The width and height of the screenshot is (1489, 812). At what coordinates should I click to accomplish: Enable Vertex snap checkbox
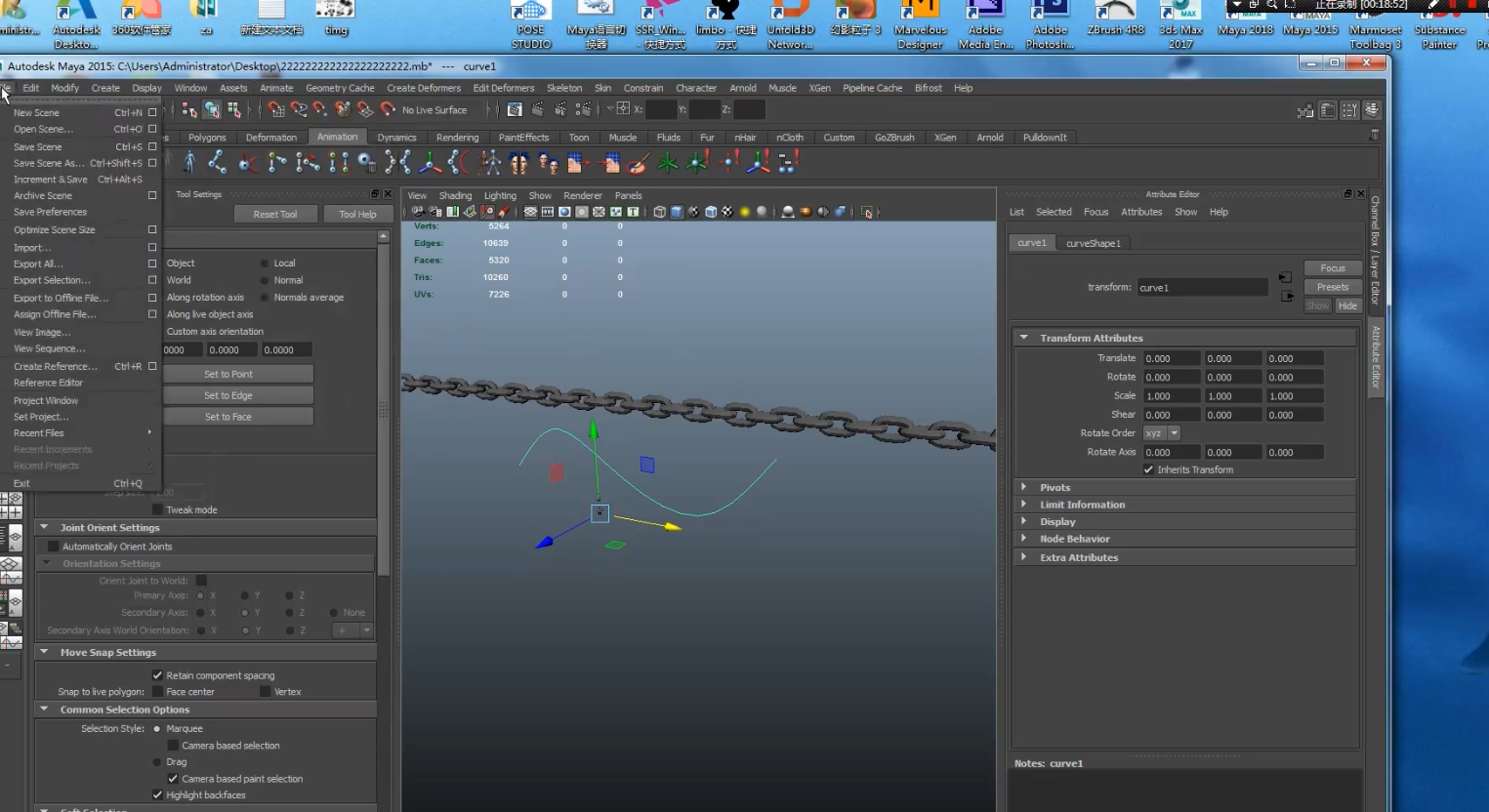[266, 692]
